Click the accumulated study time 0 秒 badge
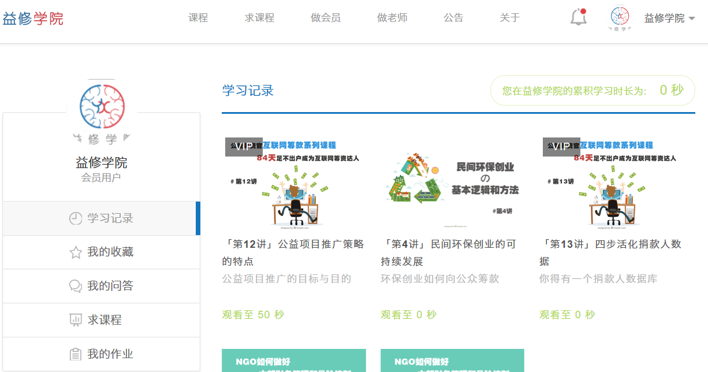This screenshot has height=372, width=708. 592,90
